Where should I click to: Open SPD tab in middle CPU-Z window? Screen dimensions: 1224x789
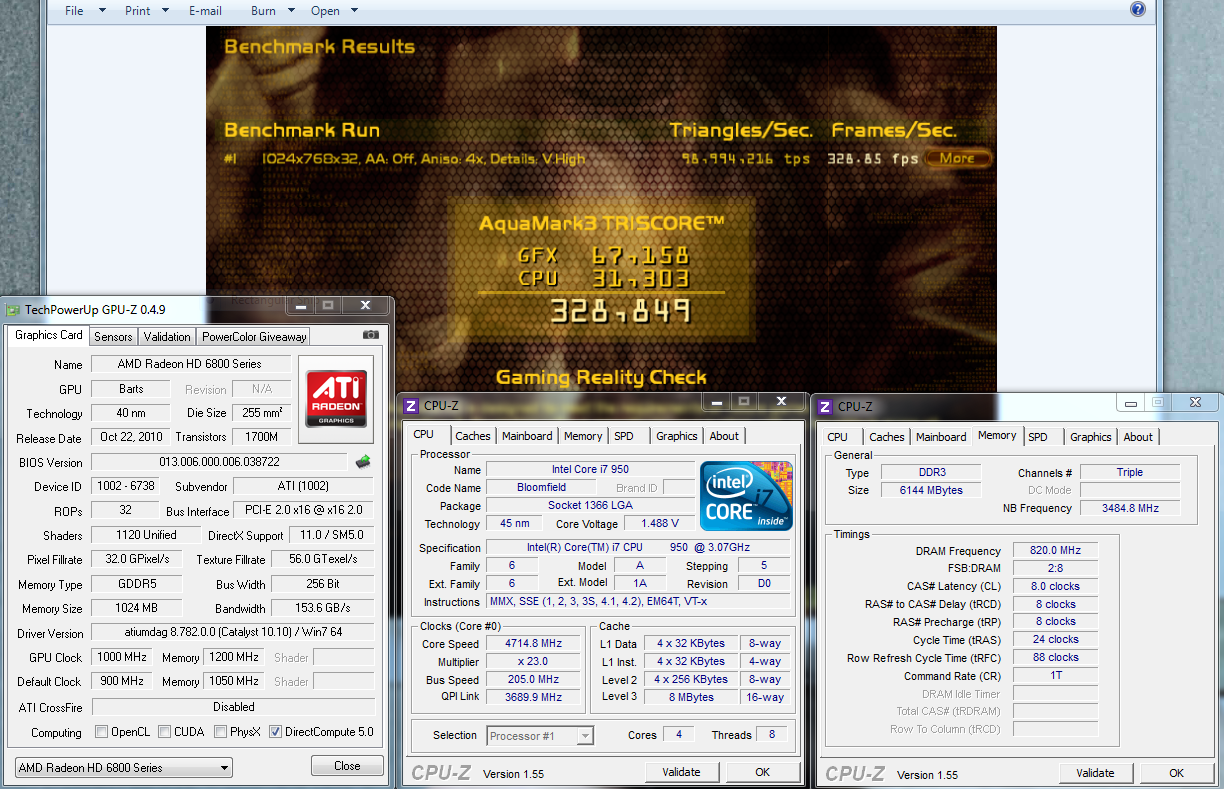click(x=624, y=436)
